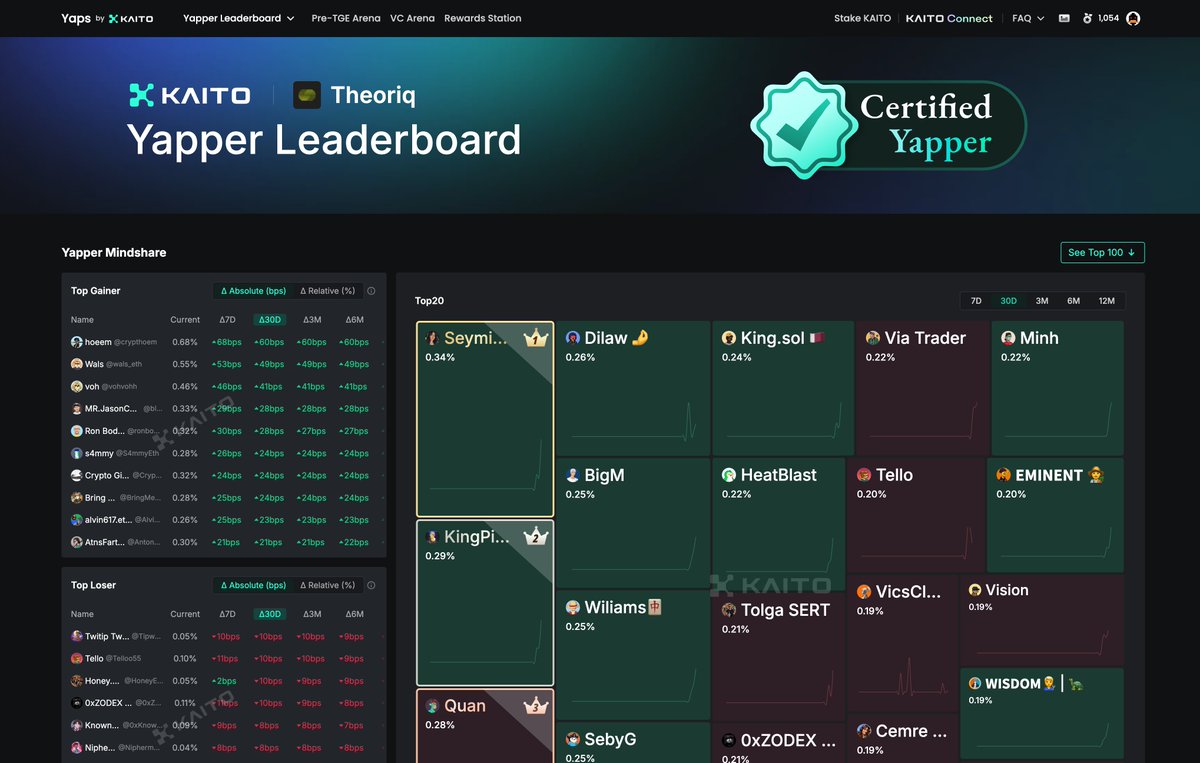This screenshot has width=1200, height=763.
Task: Open Tello row in Top Loser list
Action: click(223, 659)
